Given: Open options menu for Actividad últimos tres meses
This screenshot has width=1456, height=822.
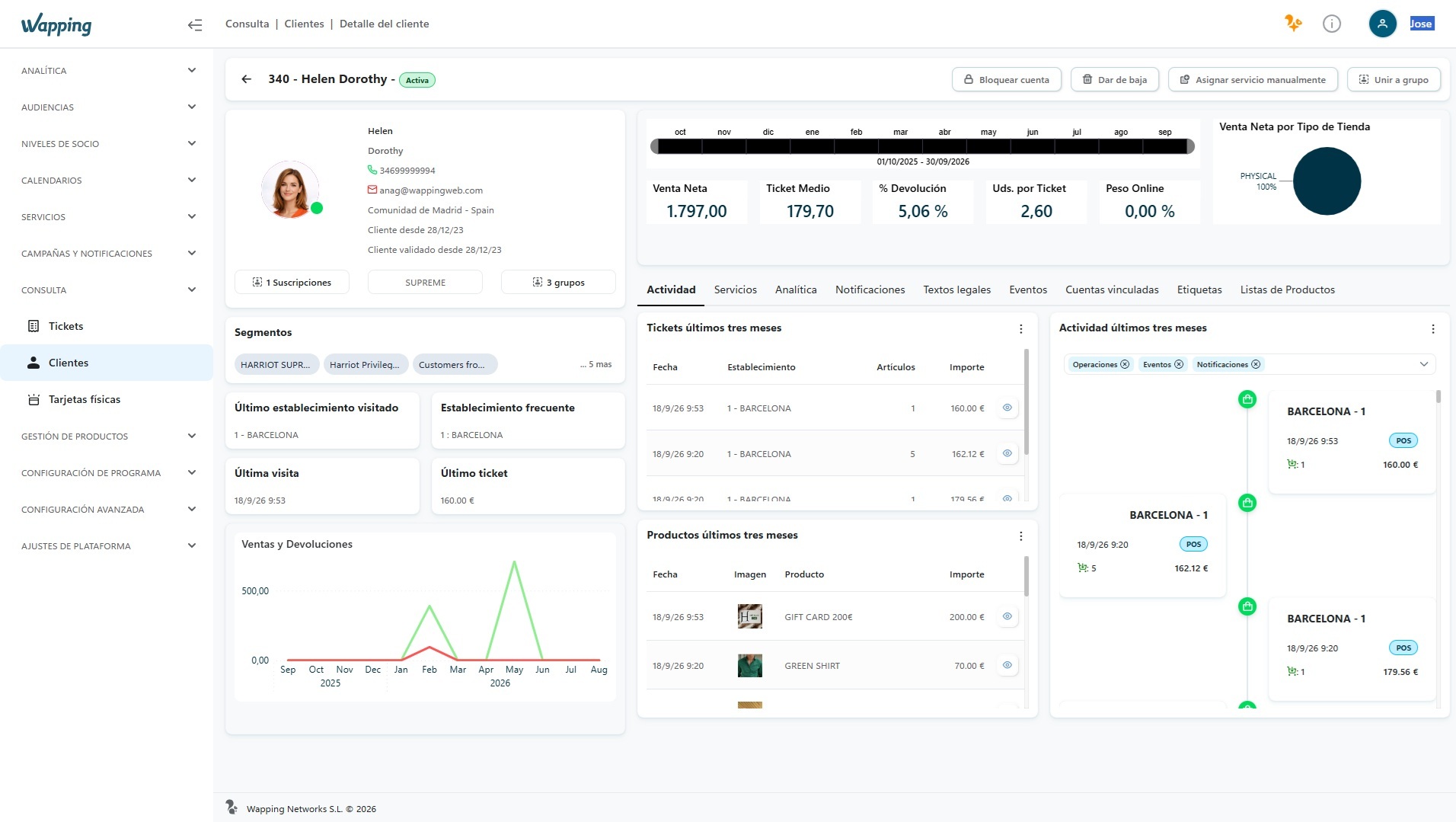Looking at the screenshot, I should 1432,329.
